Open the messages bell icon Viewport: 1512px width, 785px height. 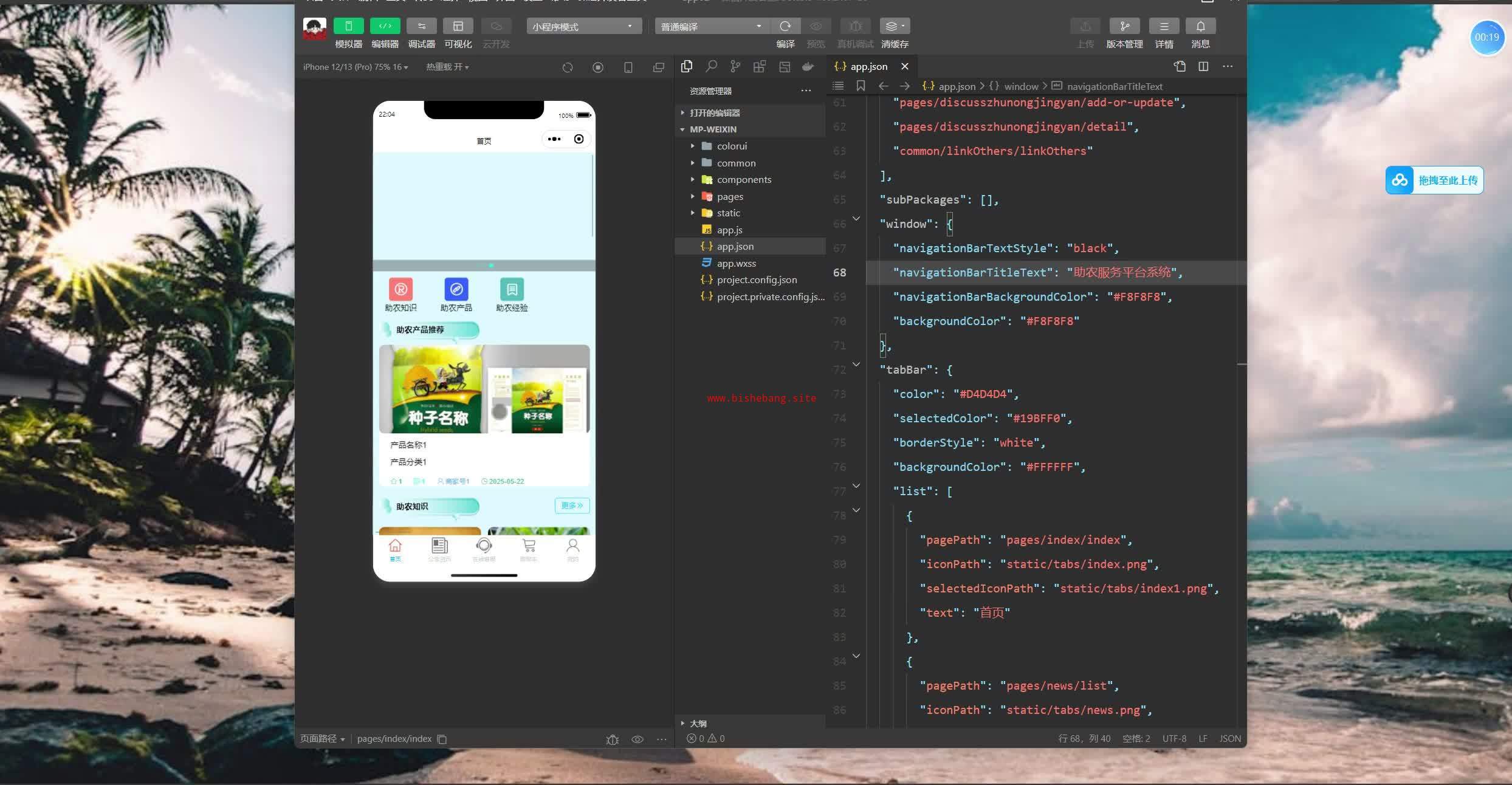(x=1200, y=26)
